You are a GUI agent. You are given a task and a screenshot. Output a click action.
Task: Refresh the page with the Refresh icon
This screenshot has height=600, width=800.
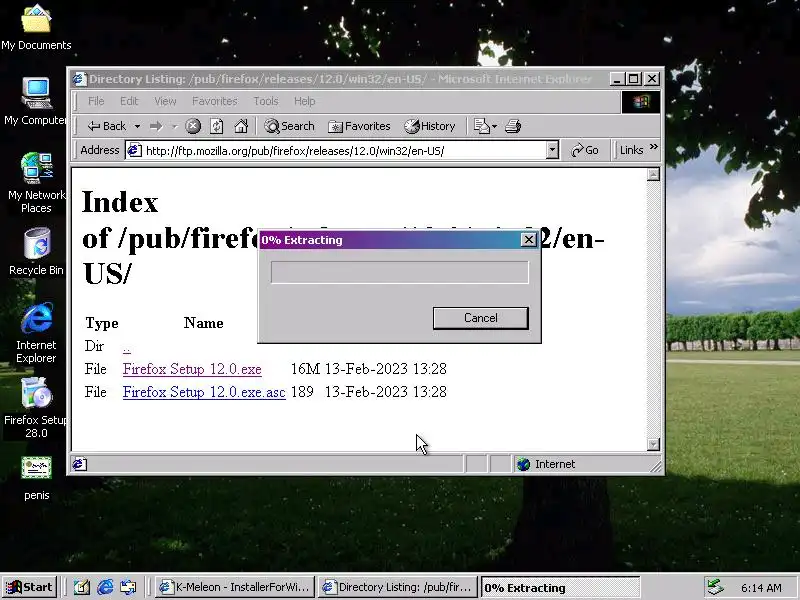coord(217,126)
